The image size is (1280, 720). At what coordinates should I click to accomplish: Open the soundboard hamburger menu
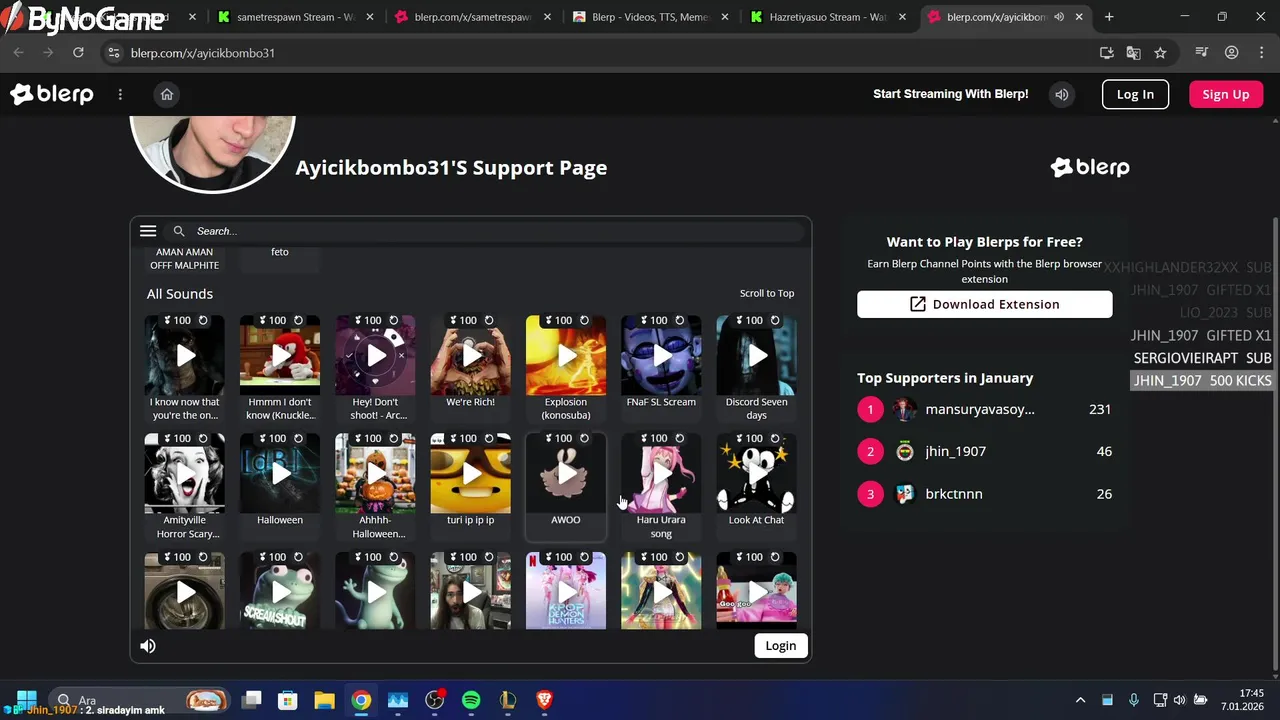click(148, 231)
